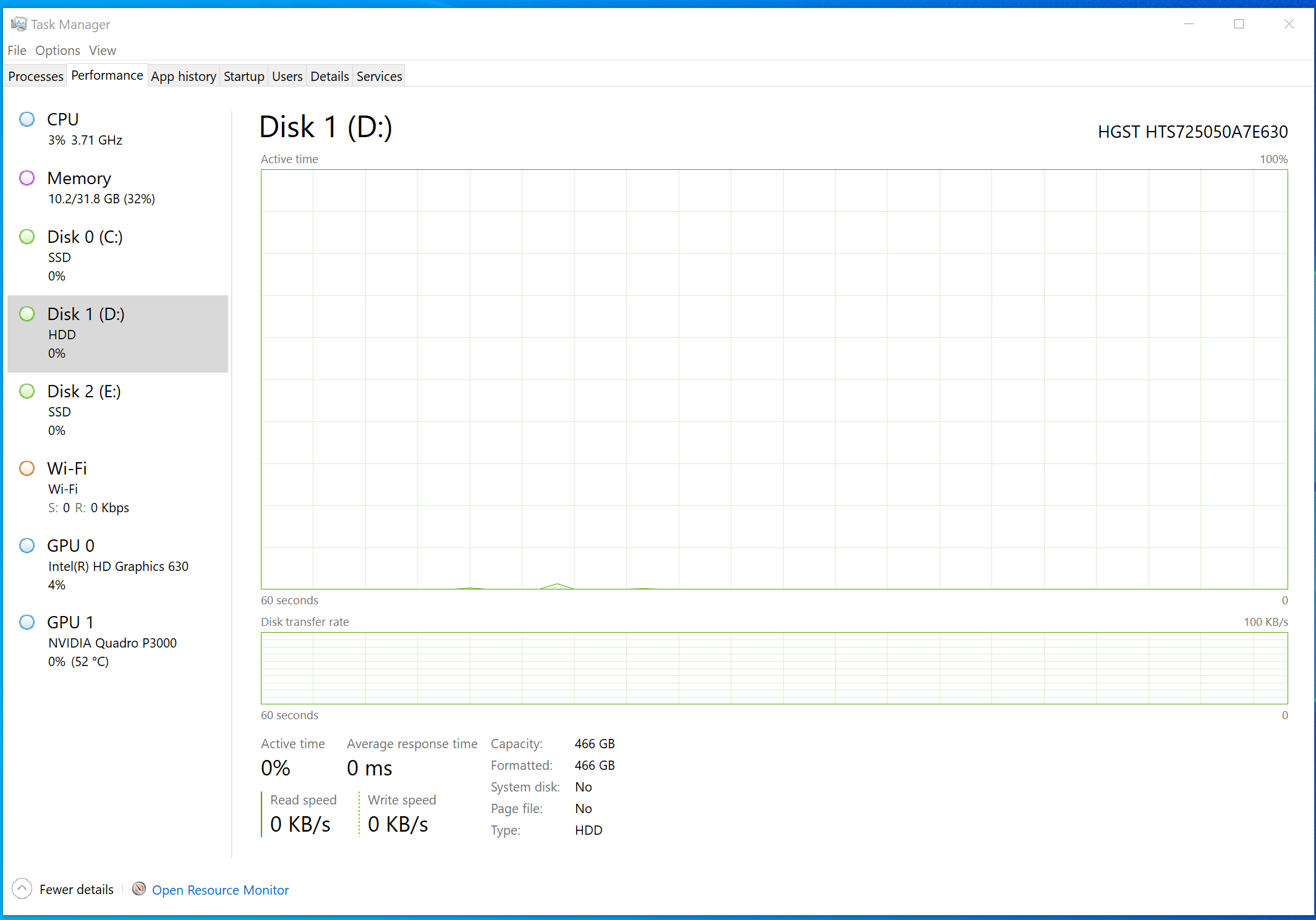Click the Disk transfer rate graph
The width and height of the screenshot is (1316, 920).
(774, 668)
